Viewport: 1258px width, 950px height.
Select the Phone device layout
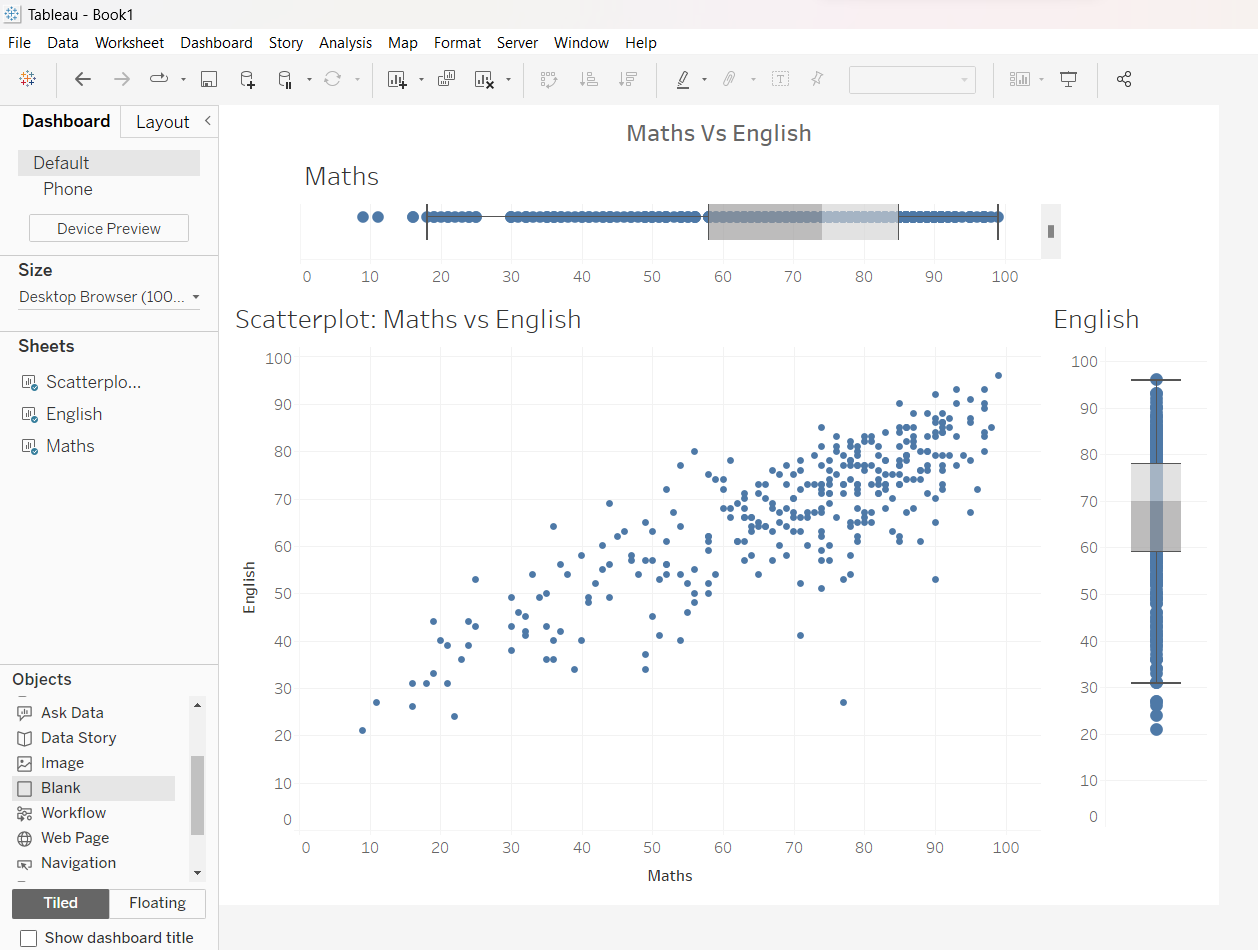(68, 189)
